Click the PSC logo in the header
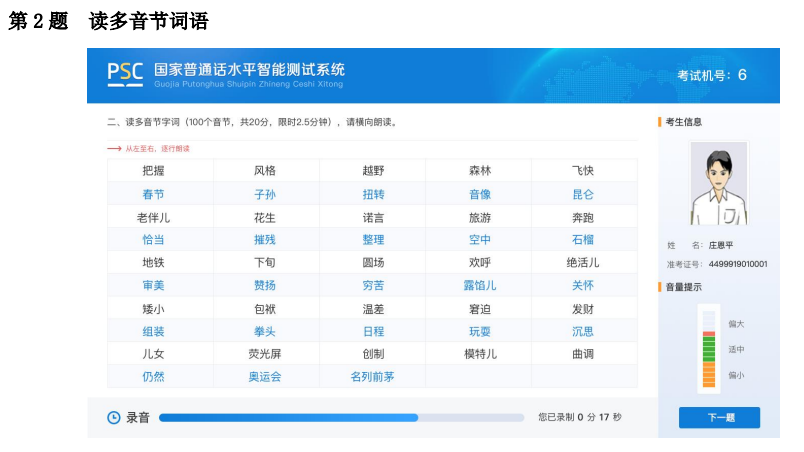Viewport: 804px width, 452px height. click(x=125, y=74)
